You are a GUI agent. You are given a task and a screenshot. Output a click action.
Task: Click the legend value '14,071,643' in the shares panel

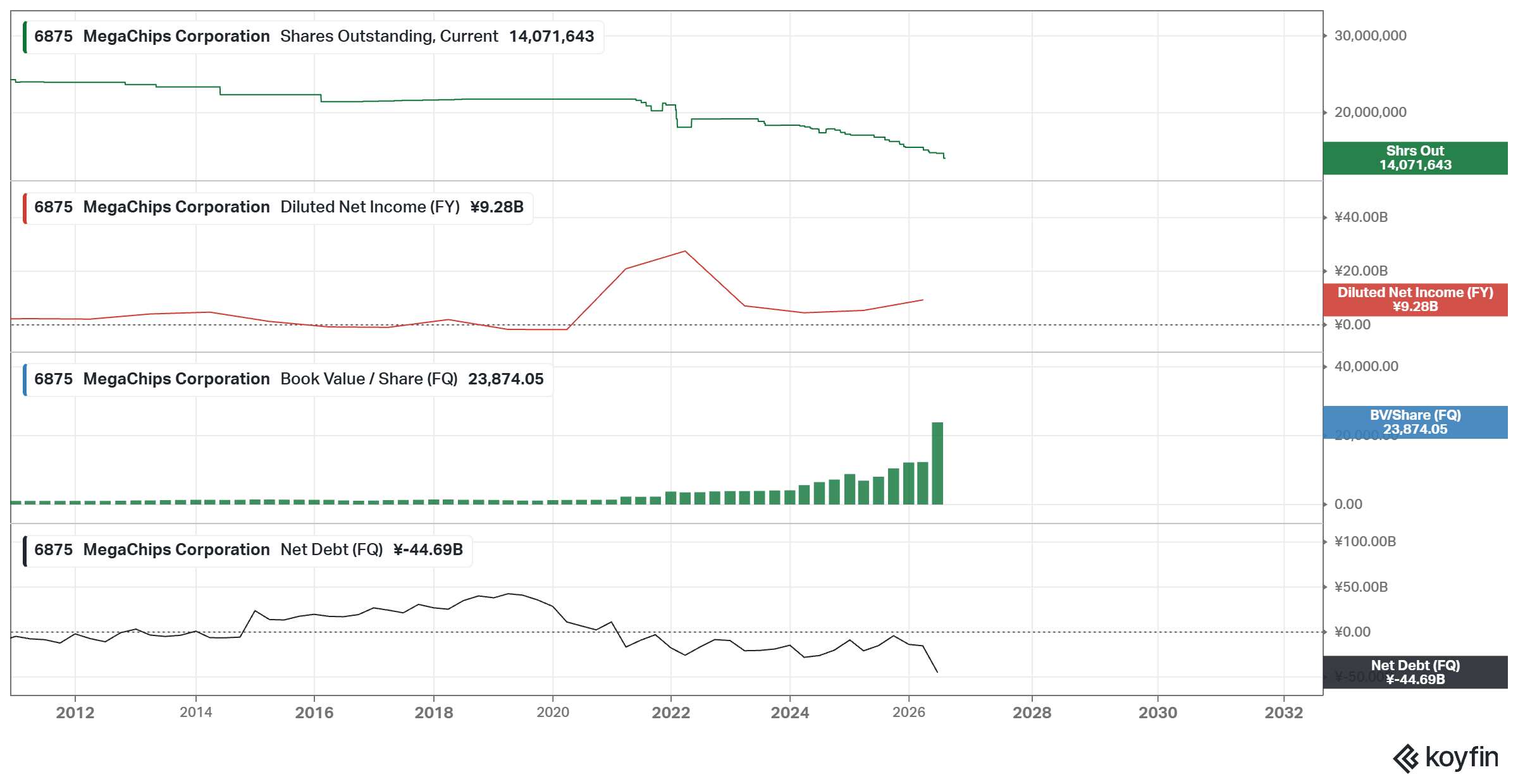pos(552,37)
